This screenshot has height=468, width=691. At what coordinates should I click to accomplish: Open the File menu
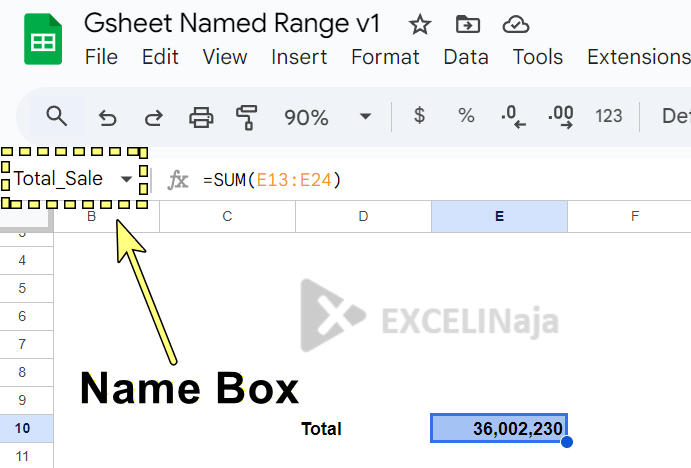pos(101,57)
